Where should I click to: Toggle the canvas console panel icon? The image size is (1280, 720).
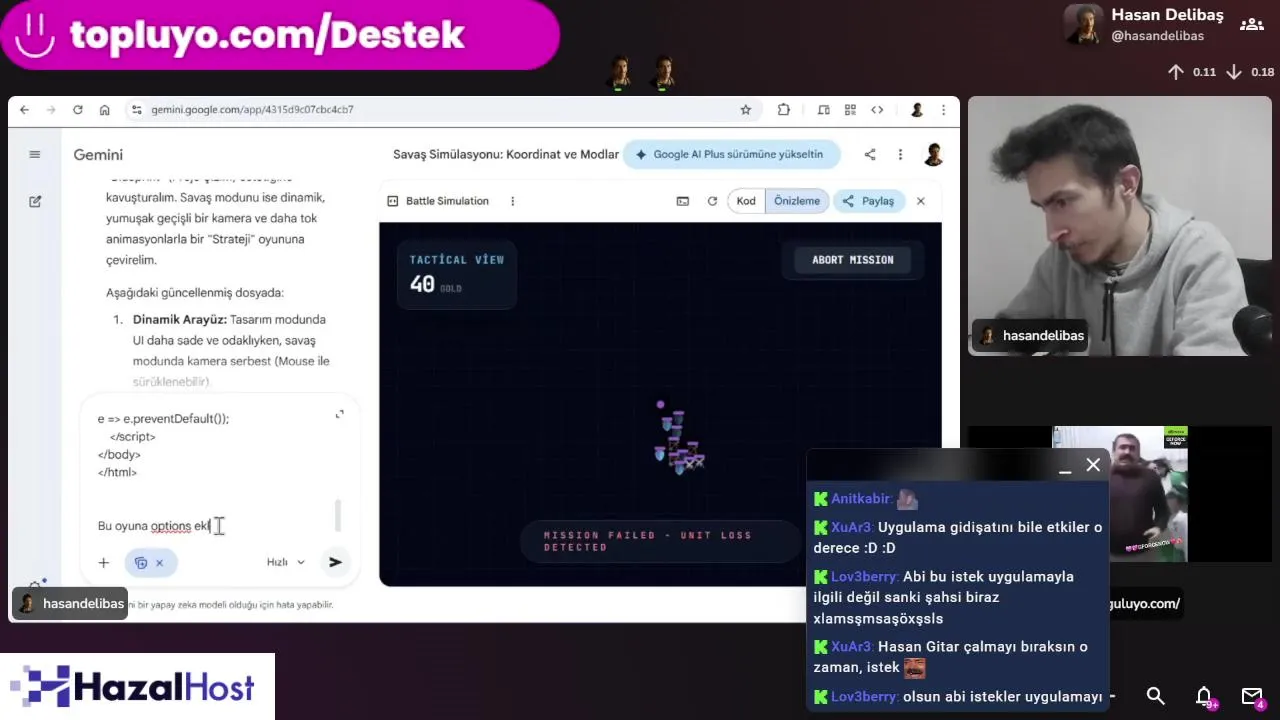pyautogui.click(x=683, y=201)
